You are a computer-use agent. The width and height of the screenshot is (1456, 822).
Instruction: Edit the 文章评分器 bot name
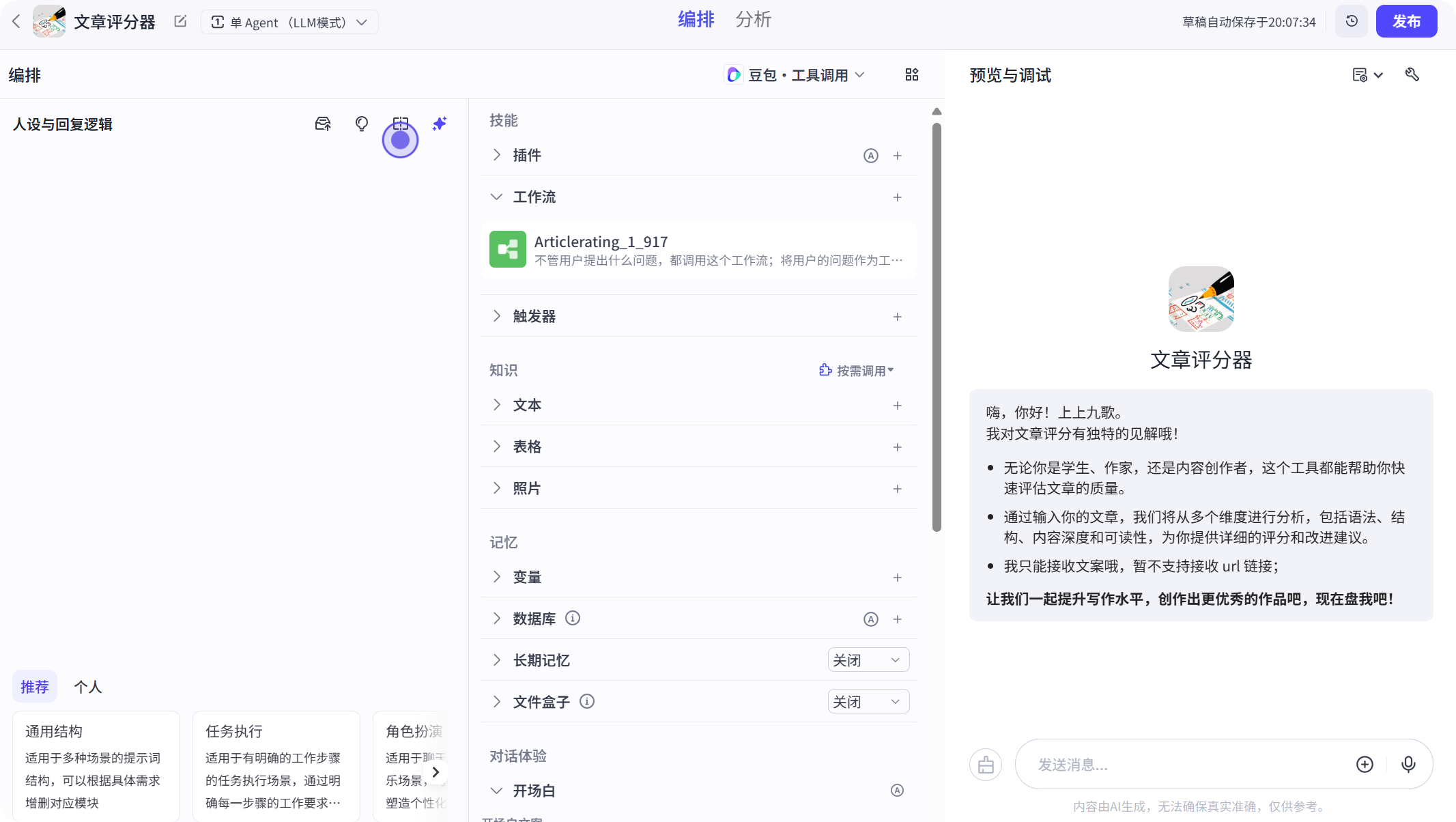[x=180, y=21]
